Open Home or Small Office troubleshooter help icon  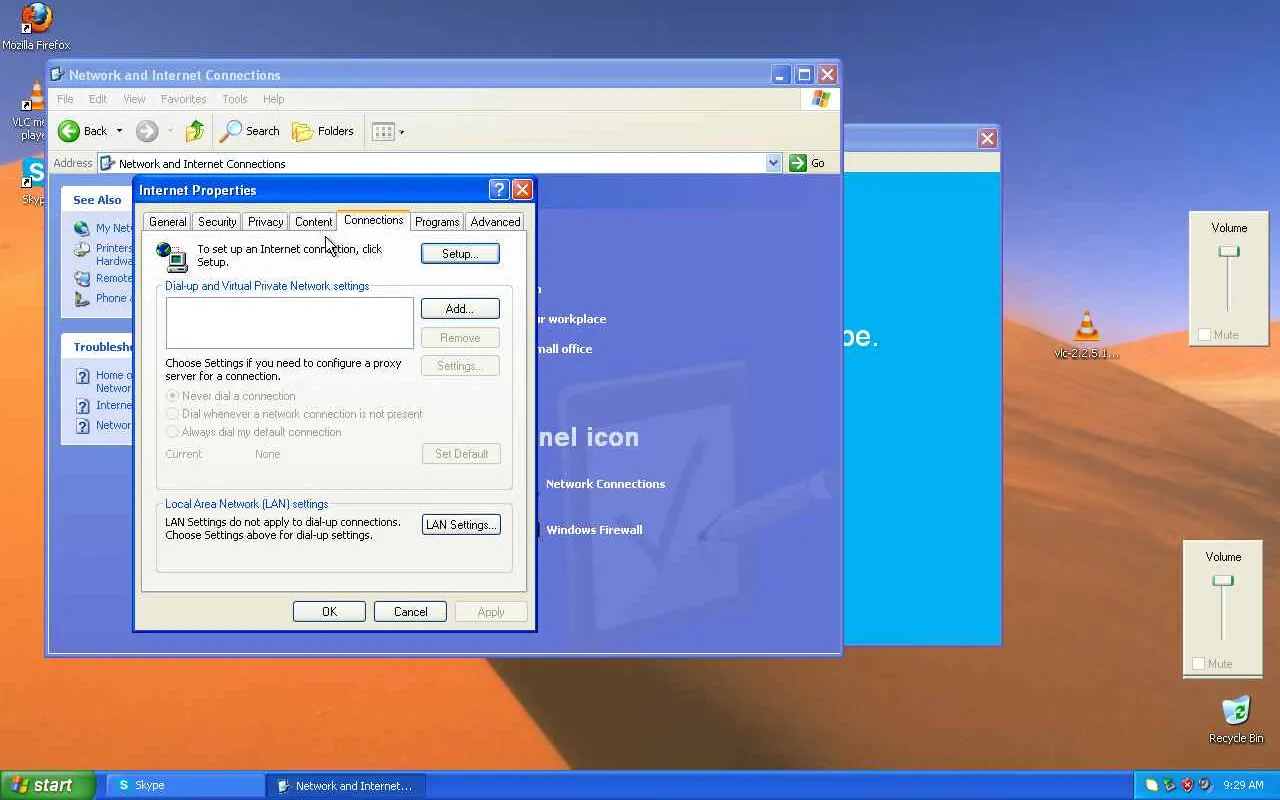pyautogui.click(x=83, y=376)
